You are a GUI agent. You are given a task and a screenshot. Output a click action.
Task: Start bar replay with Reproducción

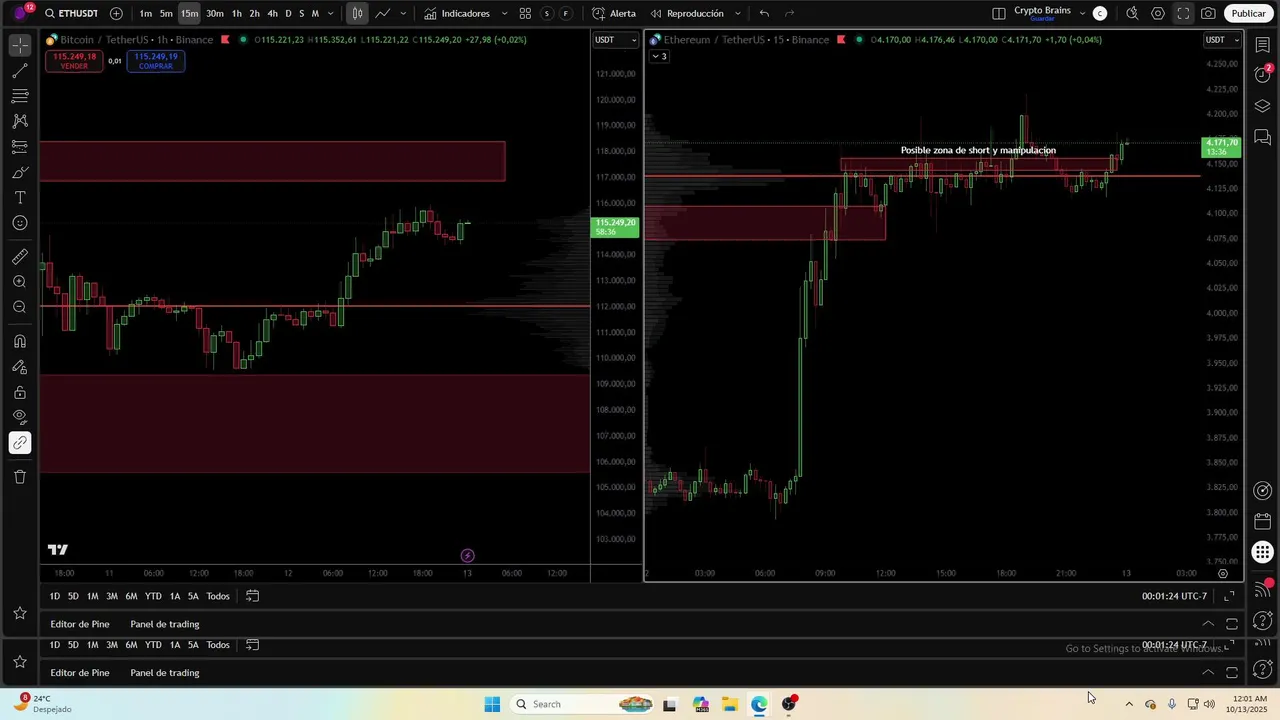tap(687, 14)
